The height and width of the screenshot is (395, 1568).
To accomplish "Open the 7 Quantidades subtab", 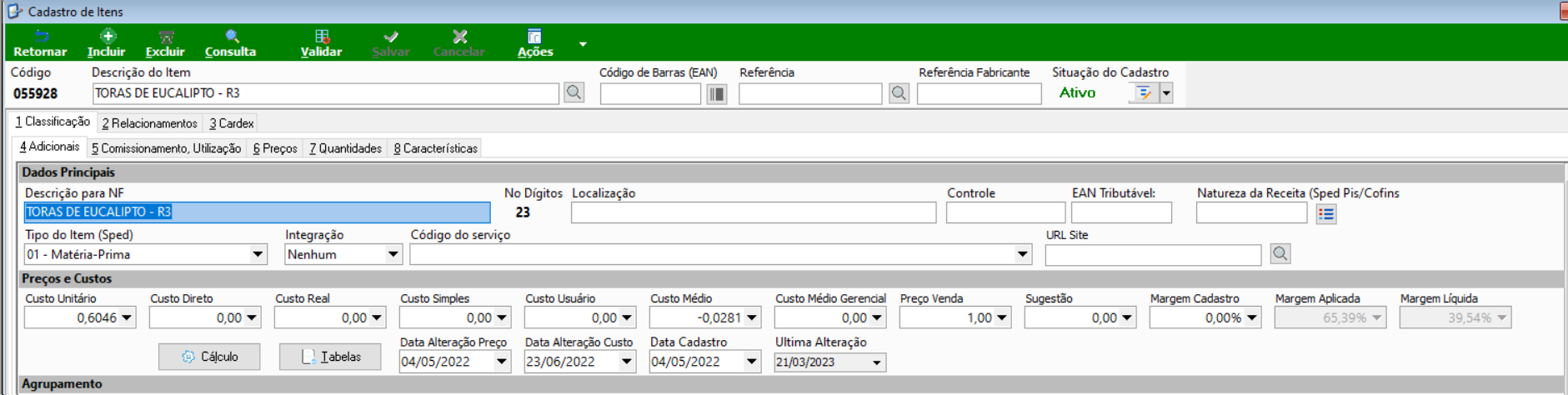I will point(345,148).
